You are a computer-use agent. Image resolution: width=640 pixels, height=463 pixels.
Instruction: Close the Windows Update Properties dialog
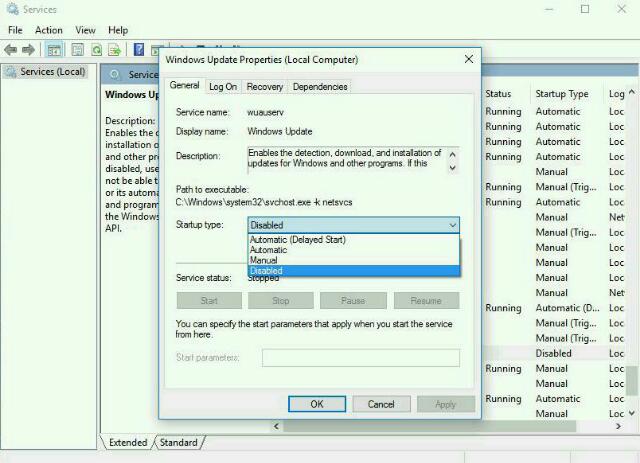click(x=468, y=60)
